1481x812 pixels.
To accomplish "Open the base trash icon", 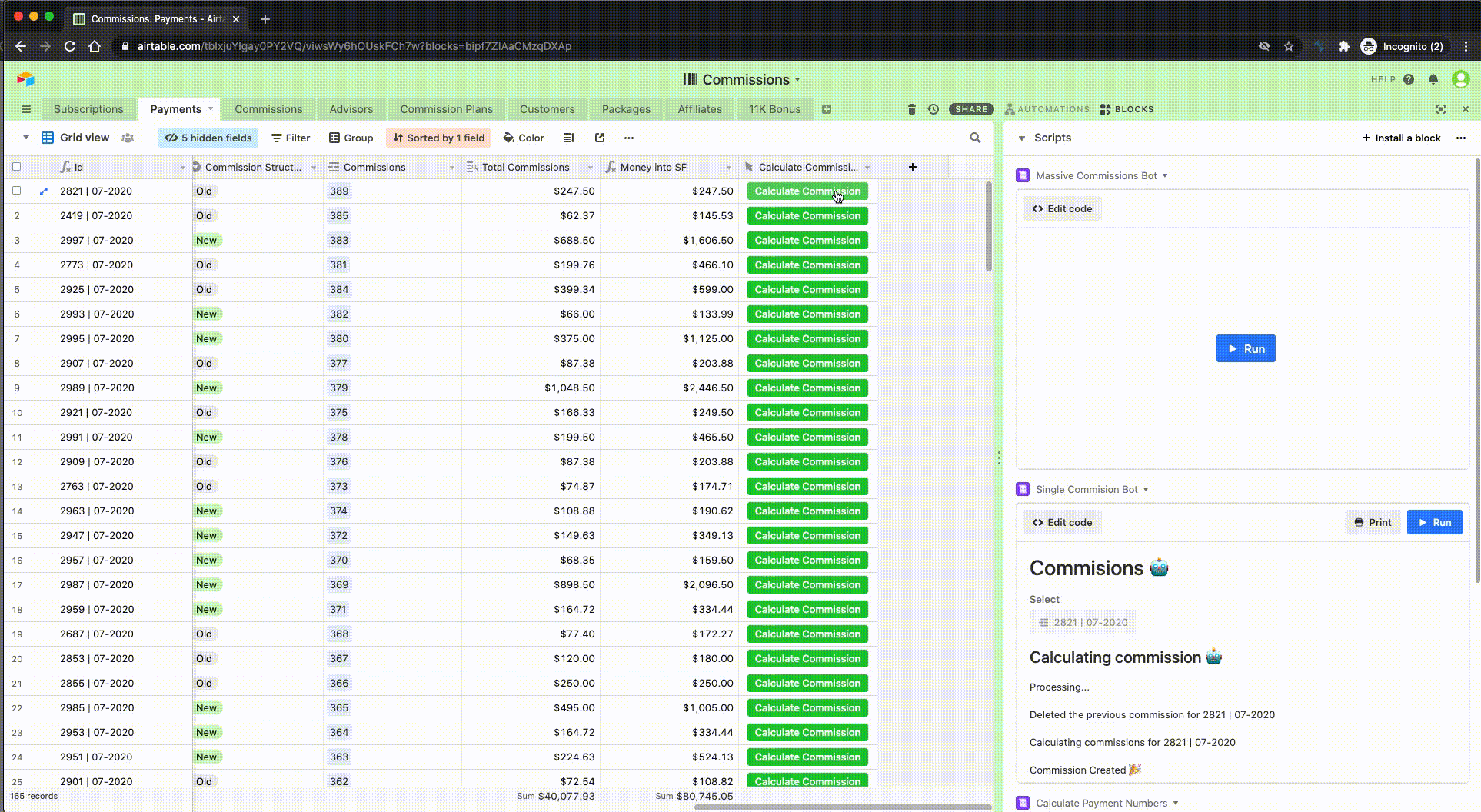I will point(912,109).
